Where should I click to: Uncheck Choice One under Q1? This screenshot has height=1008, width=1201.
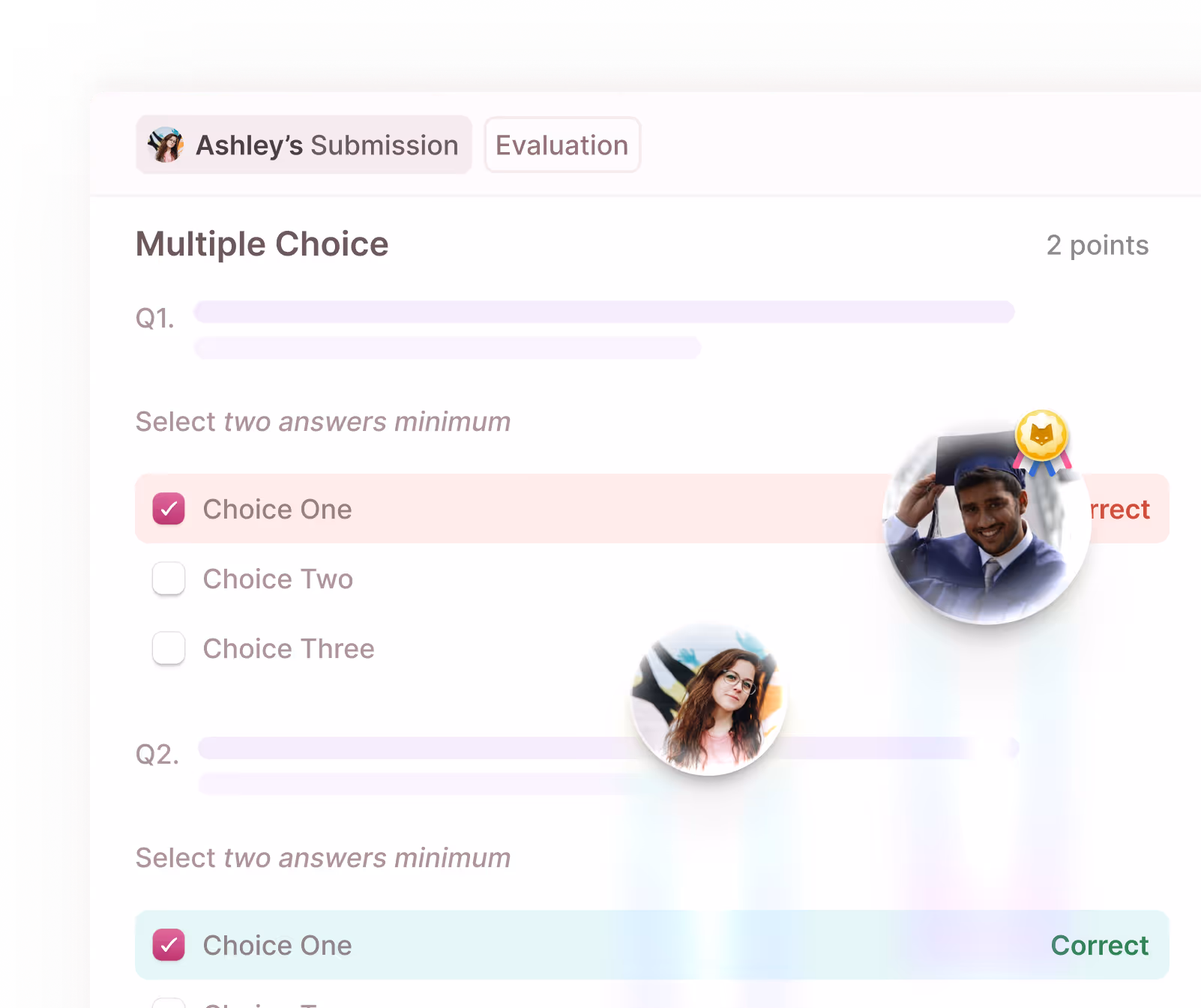point(169,509)
